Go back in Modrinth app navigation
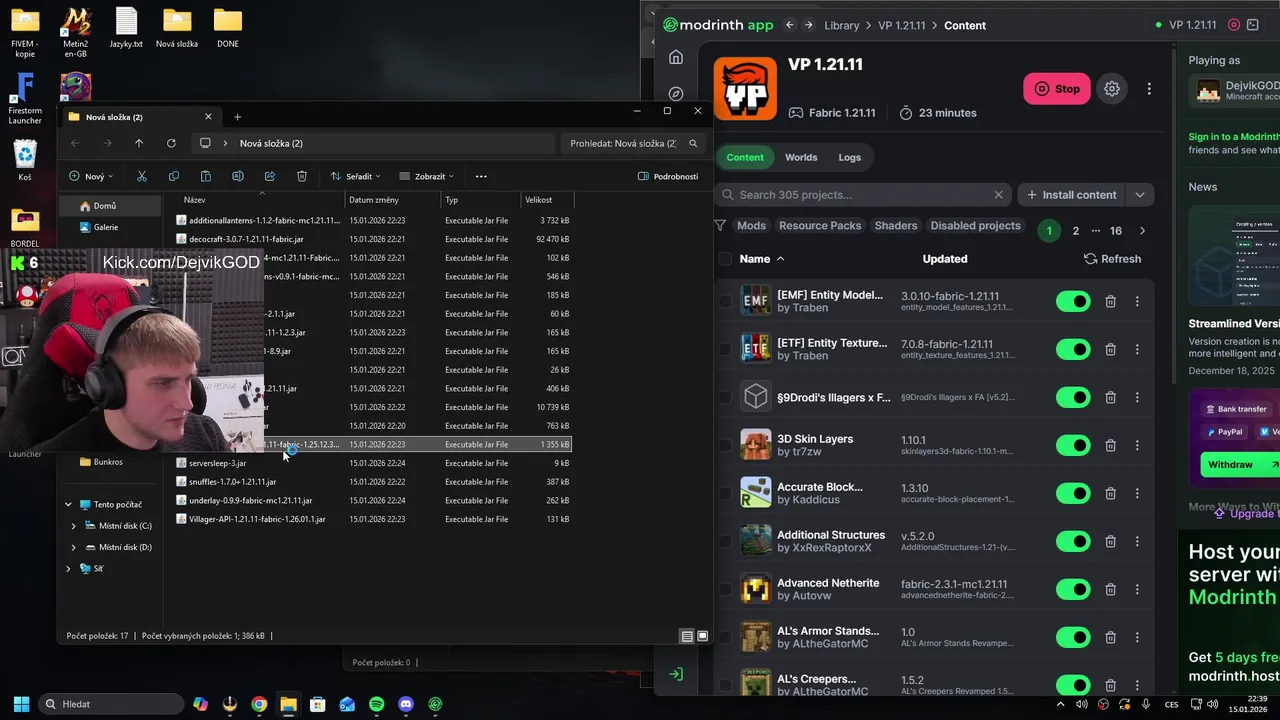The width and height of the screenshot is (1280, 720). pyautogui.click(x=790, y=25)
